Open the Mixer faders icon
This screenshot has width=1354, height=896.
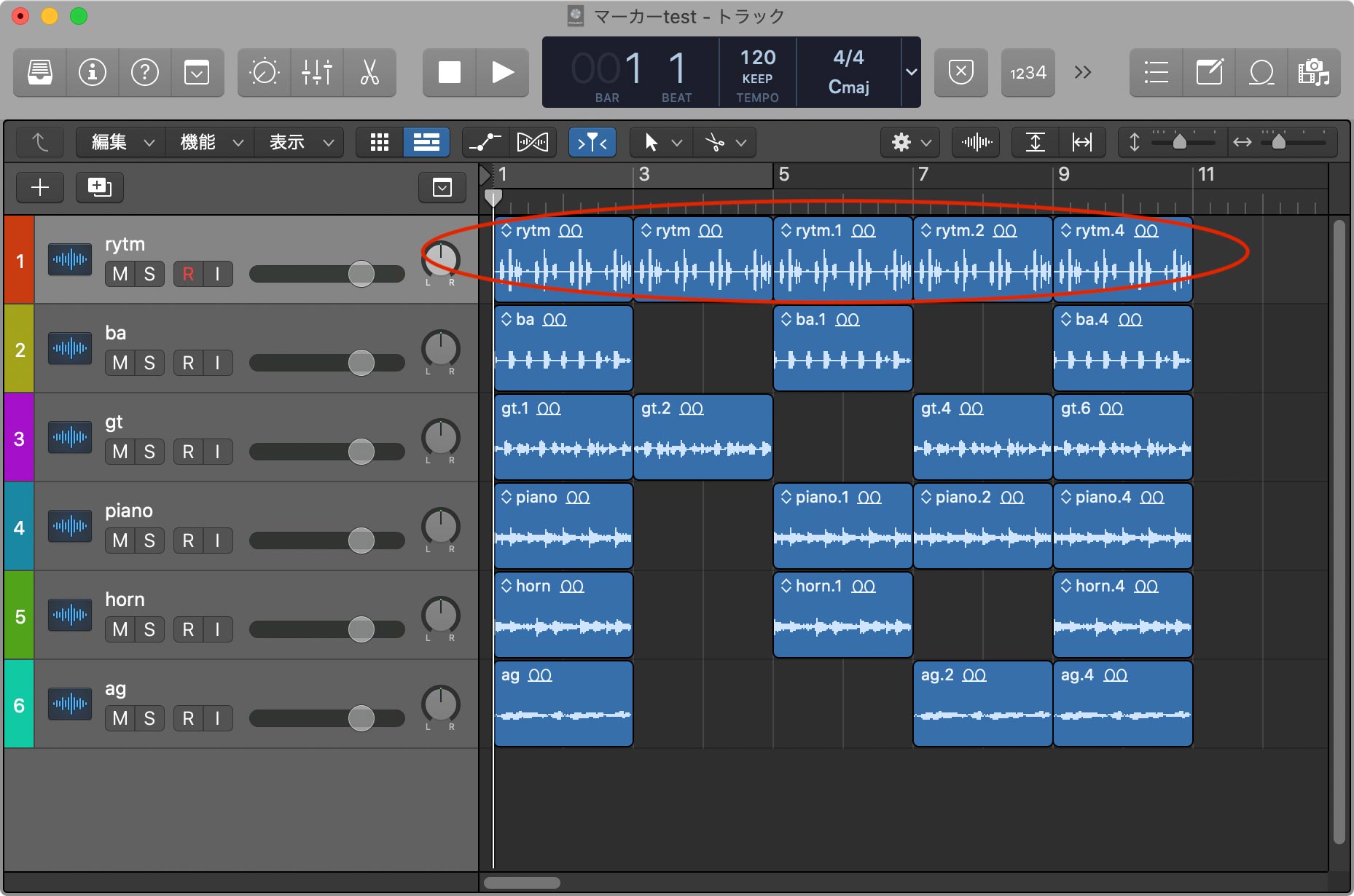[317, 73]
